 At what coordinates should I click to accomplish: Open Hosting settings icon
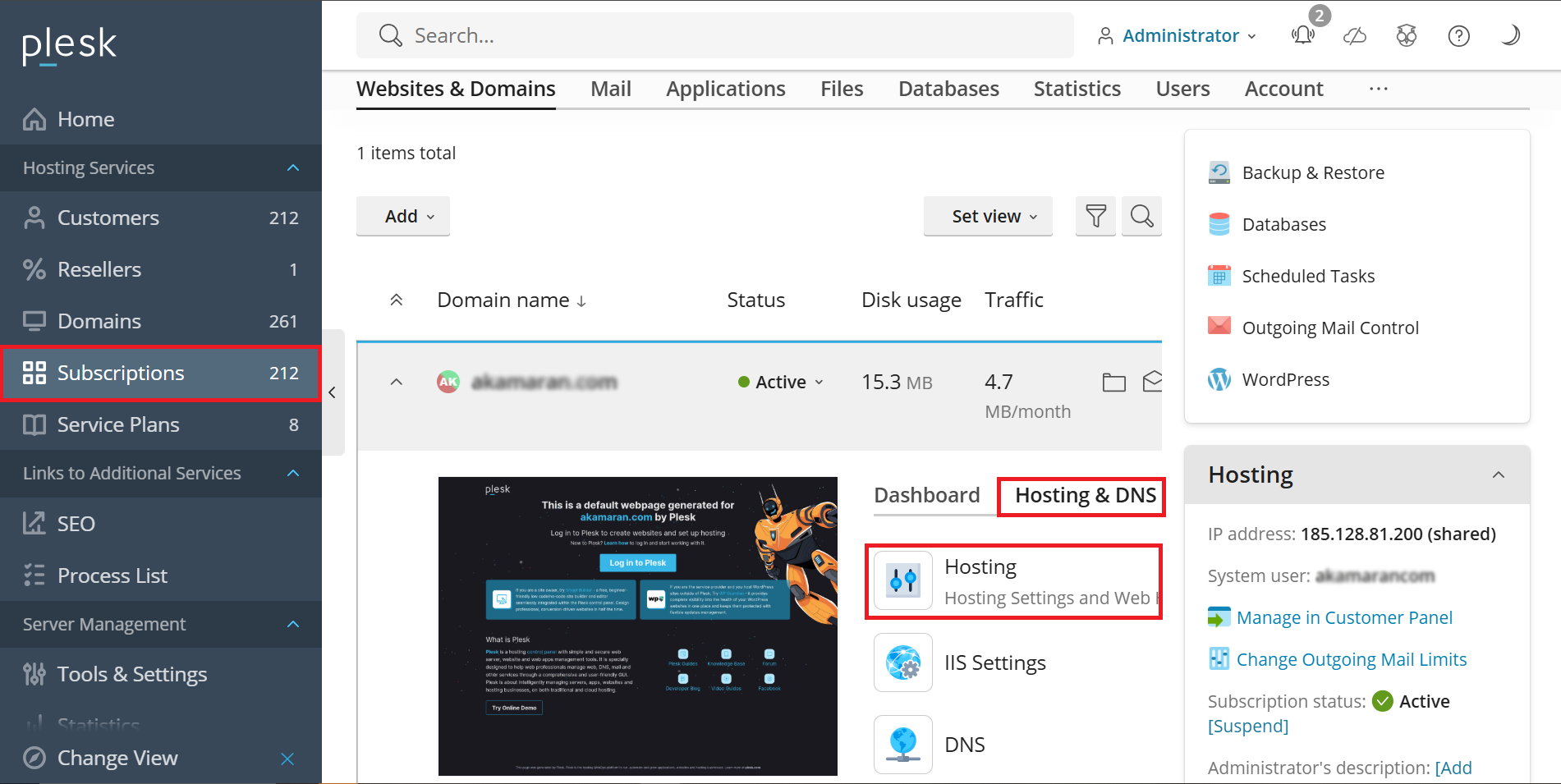click(x=903, y=580)
